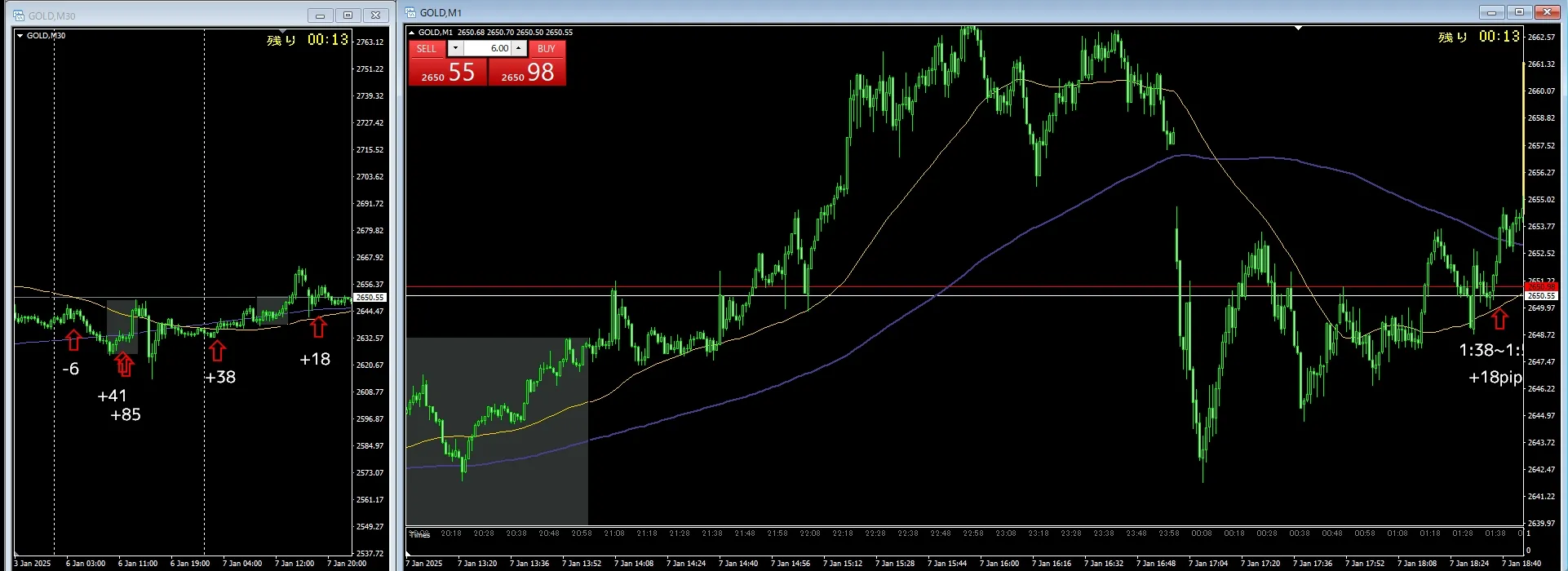Click the 2650 55 sell price tile
The height and width of the screenshot is (571, 1568).
448,73
